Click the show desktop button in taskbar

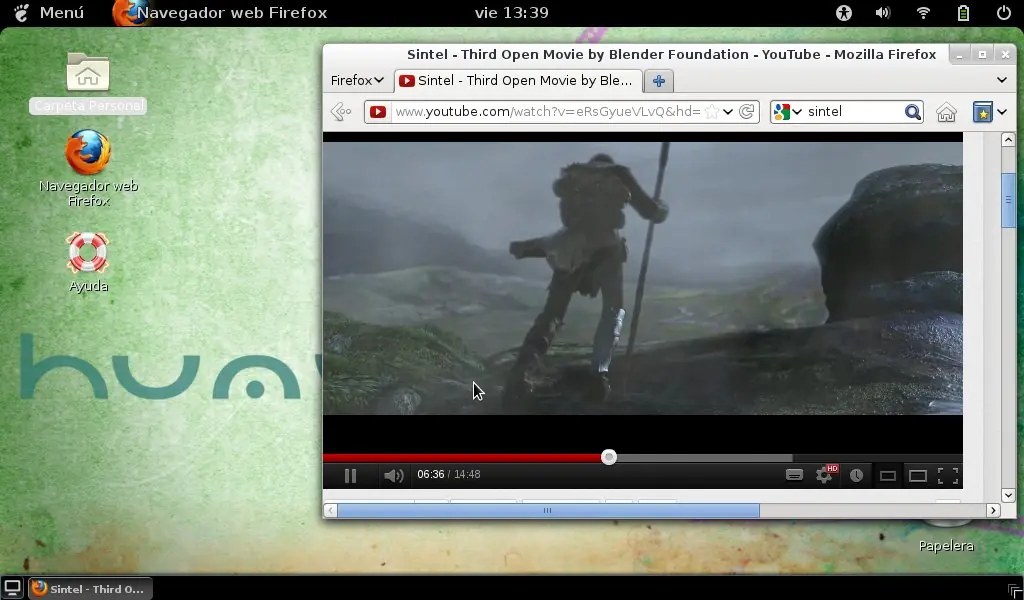click(12, 588)
